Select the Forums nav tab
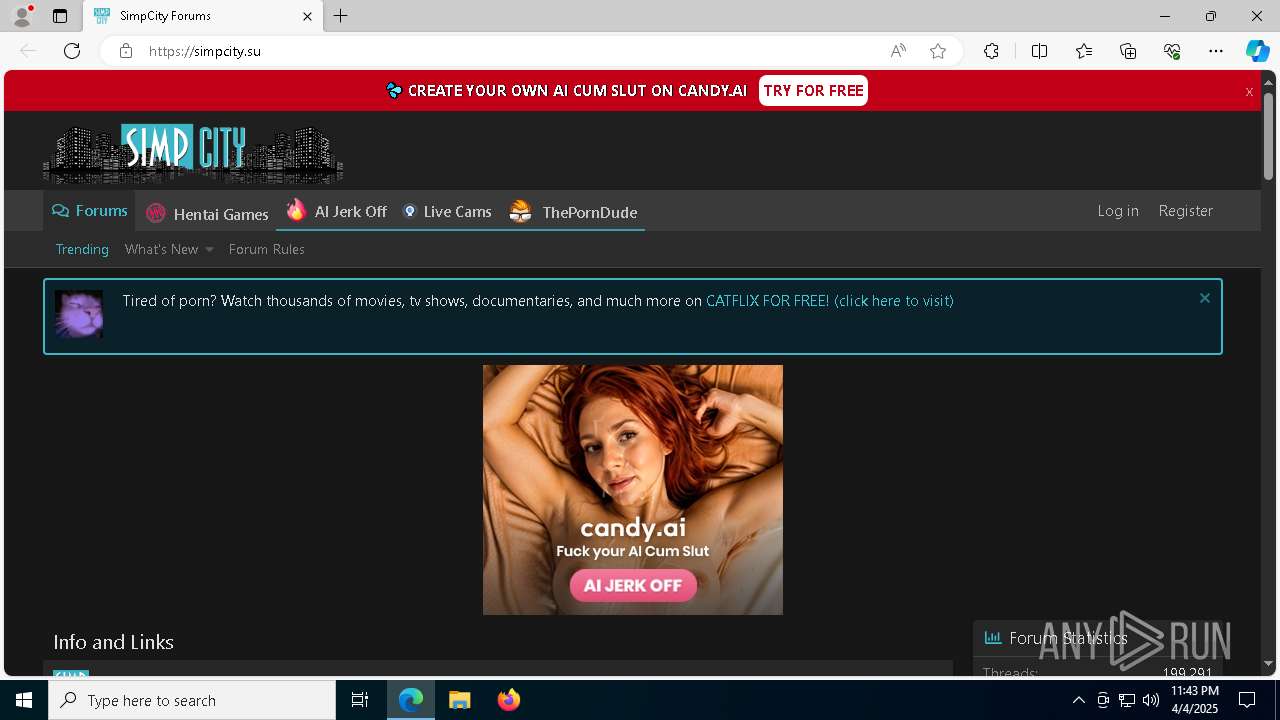This screenshot has width=1280, height=720. (x=90, y=211)
